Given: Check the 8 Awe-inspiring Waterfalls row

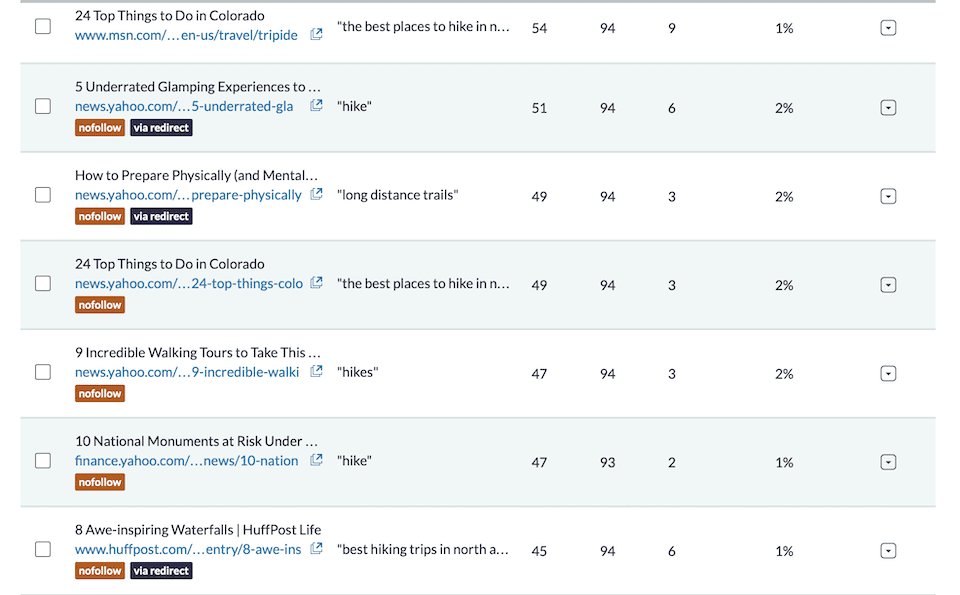Looking at the screenshot, I should pyautogui.click(x=43, y=549).
